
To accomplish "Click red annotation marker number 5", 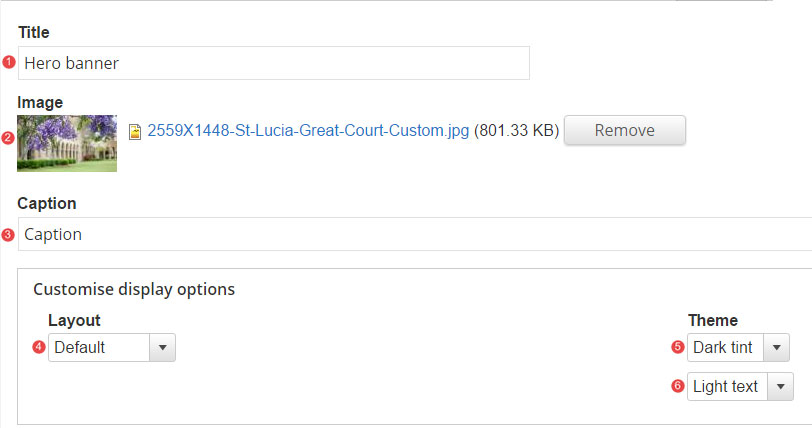I will coord(678,347).
